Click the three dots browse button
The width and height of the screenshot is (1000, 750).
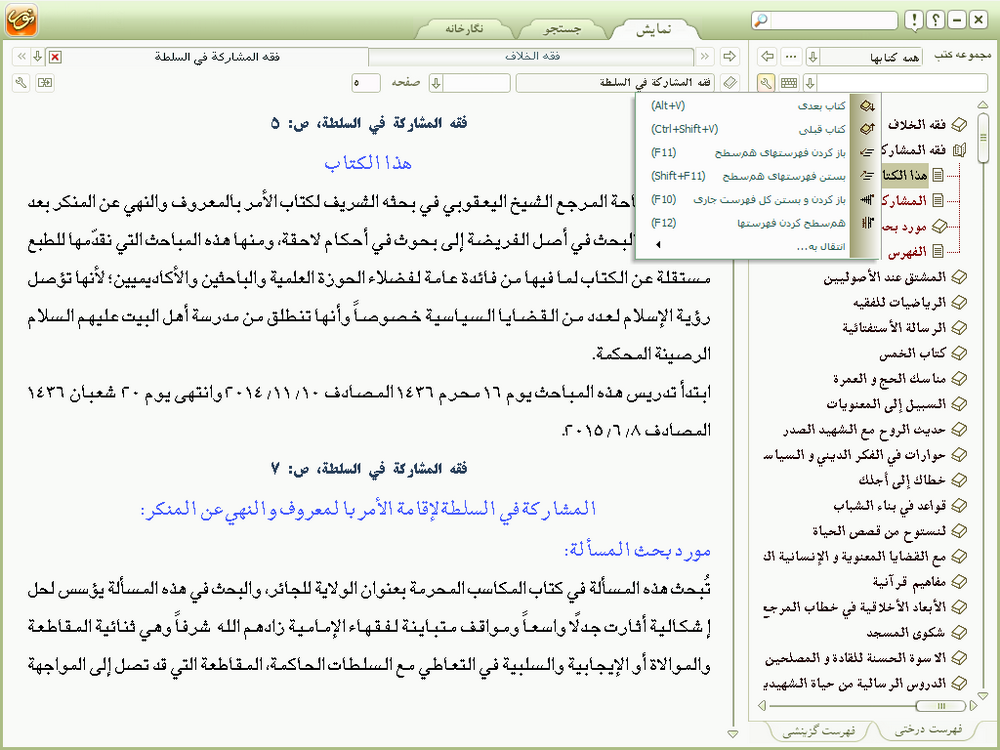(791, 56)
